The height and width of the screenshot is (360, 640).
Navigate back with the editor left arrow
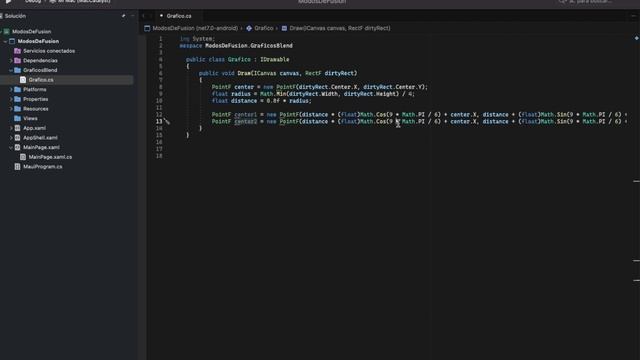pos(144,16)
